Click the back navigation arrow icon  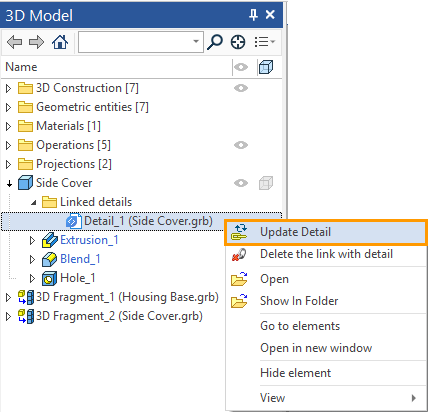pyautogui.click(x=14, y=42)
